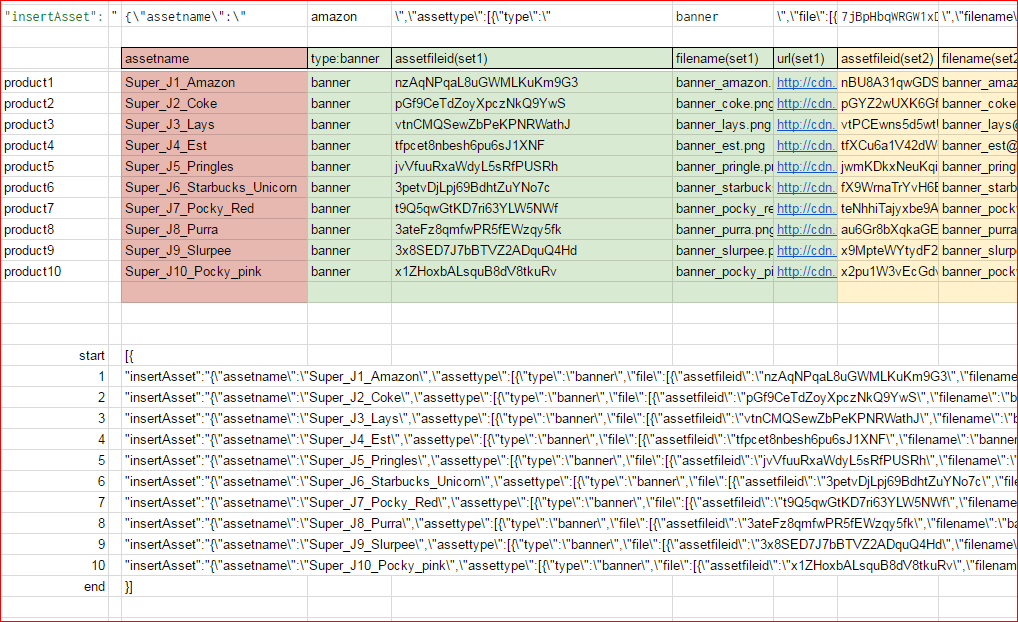Image resolution: width=1018 pixels, height=622 pixels.
Task: Click cell Super_J1_Amazon
Action: coord(214,82)
